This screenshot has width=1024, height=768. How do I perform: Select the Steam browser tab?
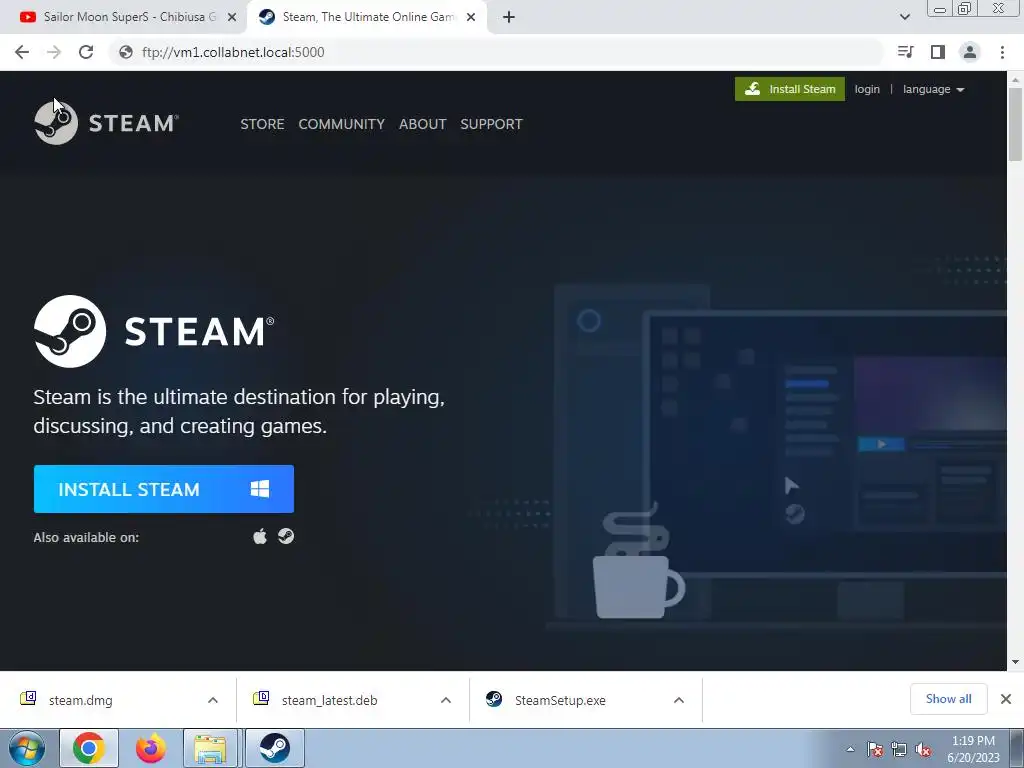pyautogui.click(x=367, y=17)
